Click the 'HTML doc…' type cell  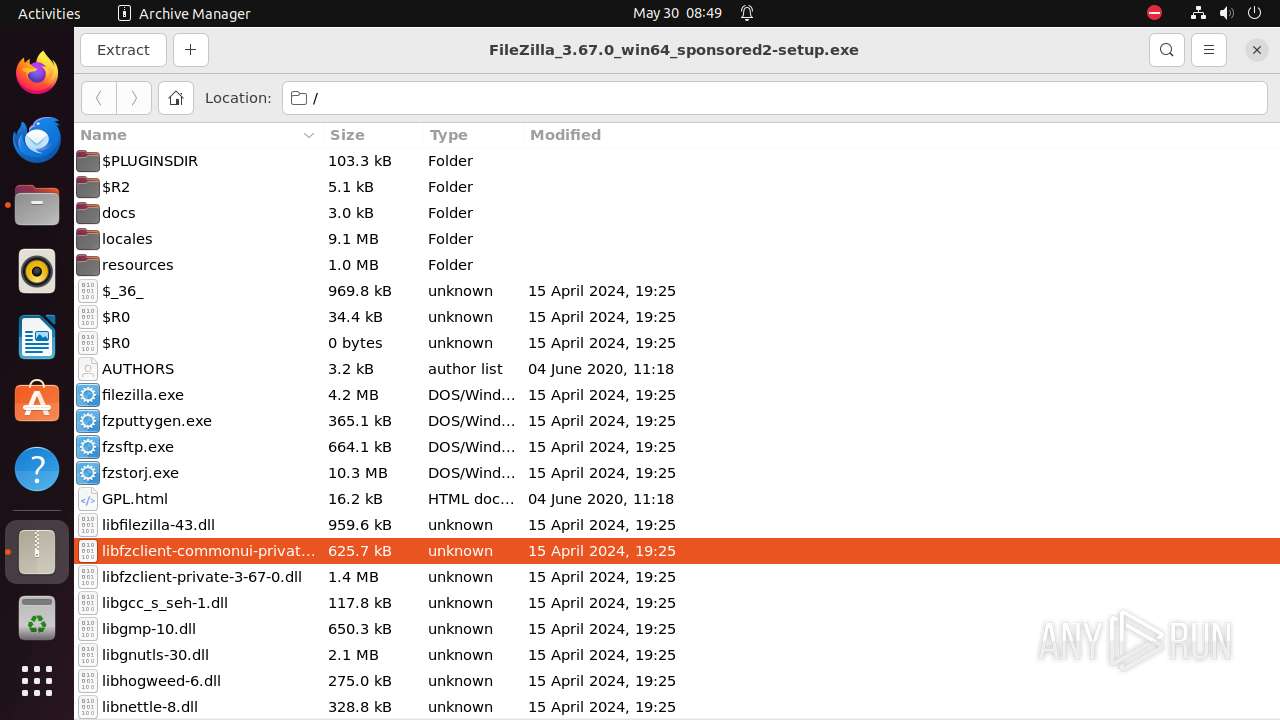tap(471, 499)
